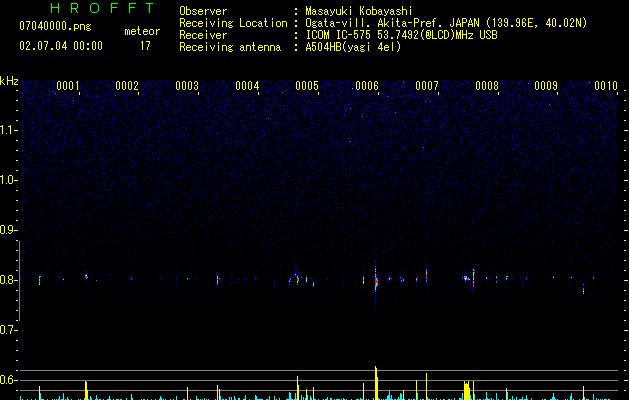Click time marker 0010

(x=606, y=86)
